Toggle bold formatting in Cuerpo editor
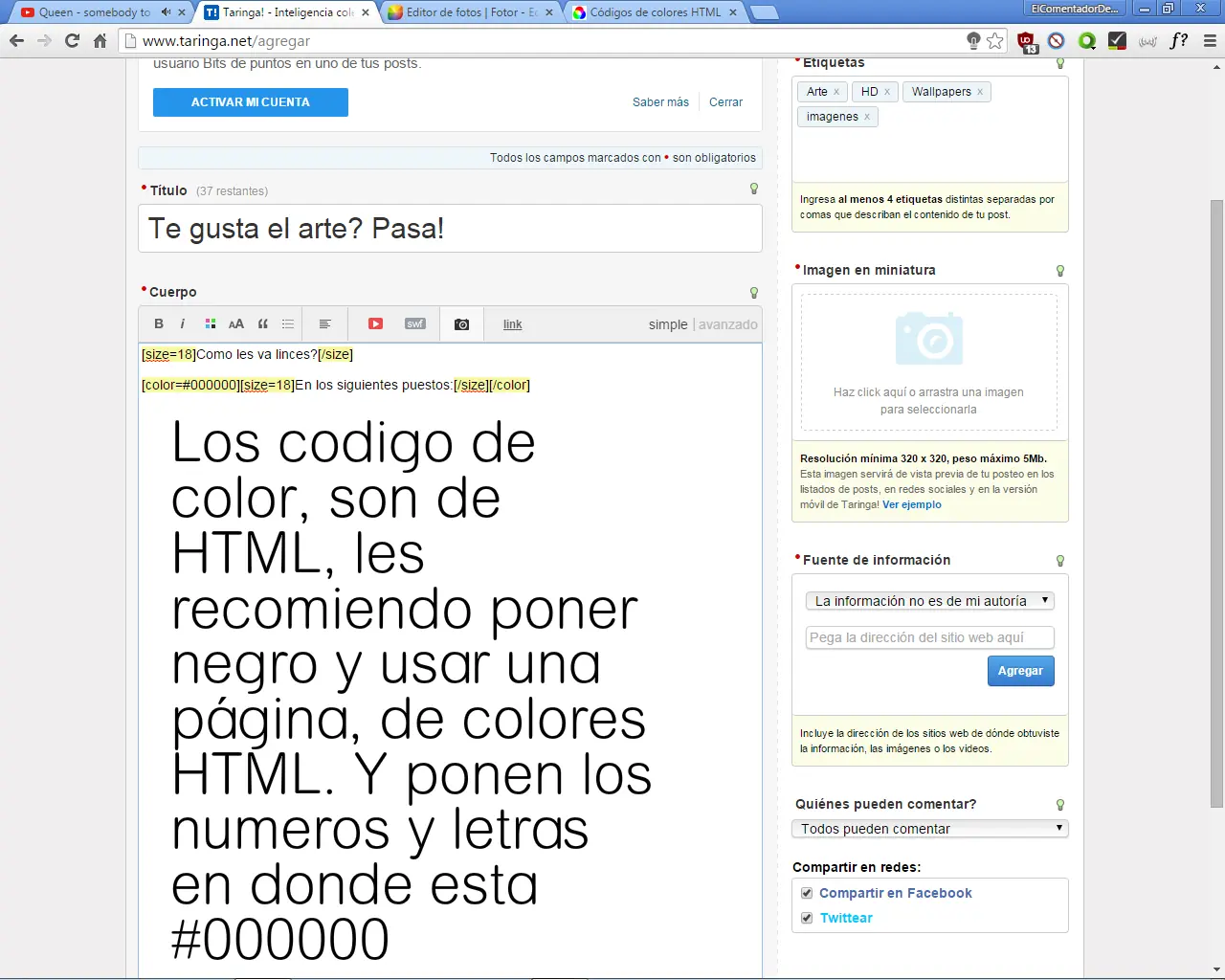The height and width of the screenshot is (980, 1225). point(159,323)
